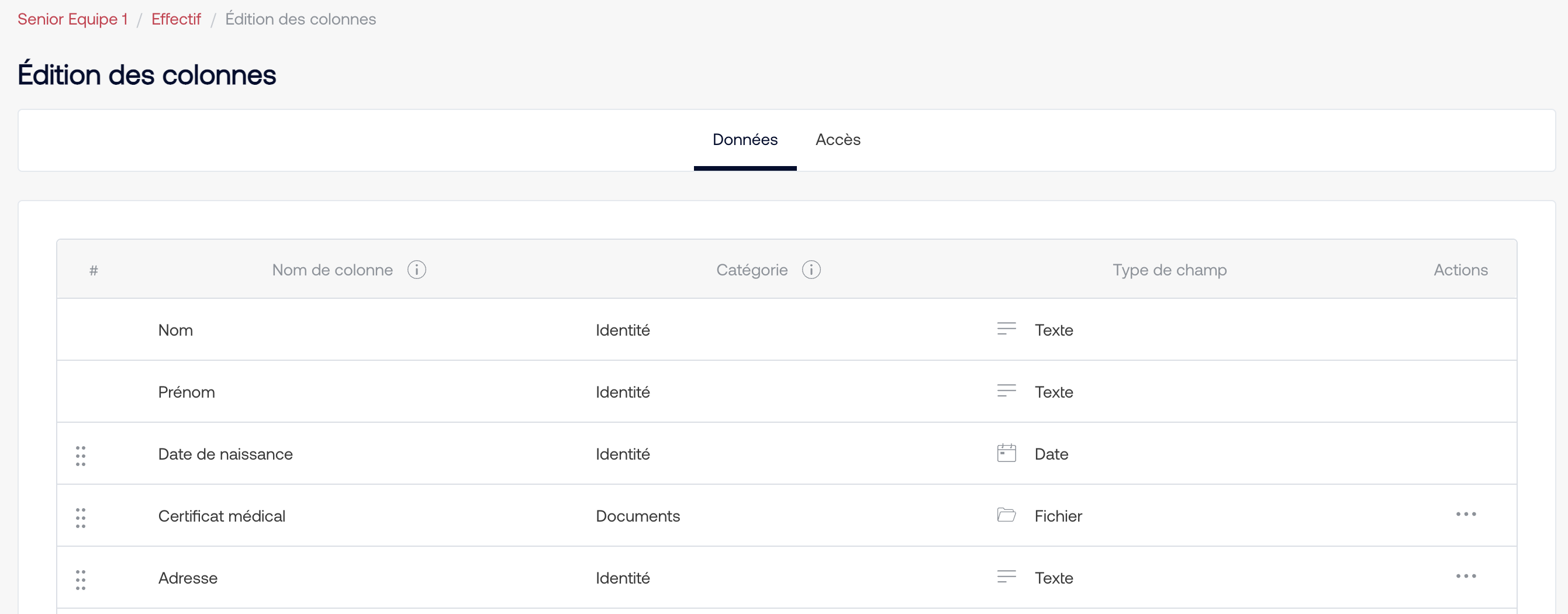Click text-lines icon in Prénom row
Image resolution: width=1568 pixels, height=614 pixels.
tap(1006, 391)
